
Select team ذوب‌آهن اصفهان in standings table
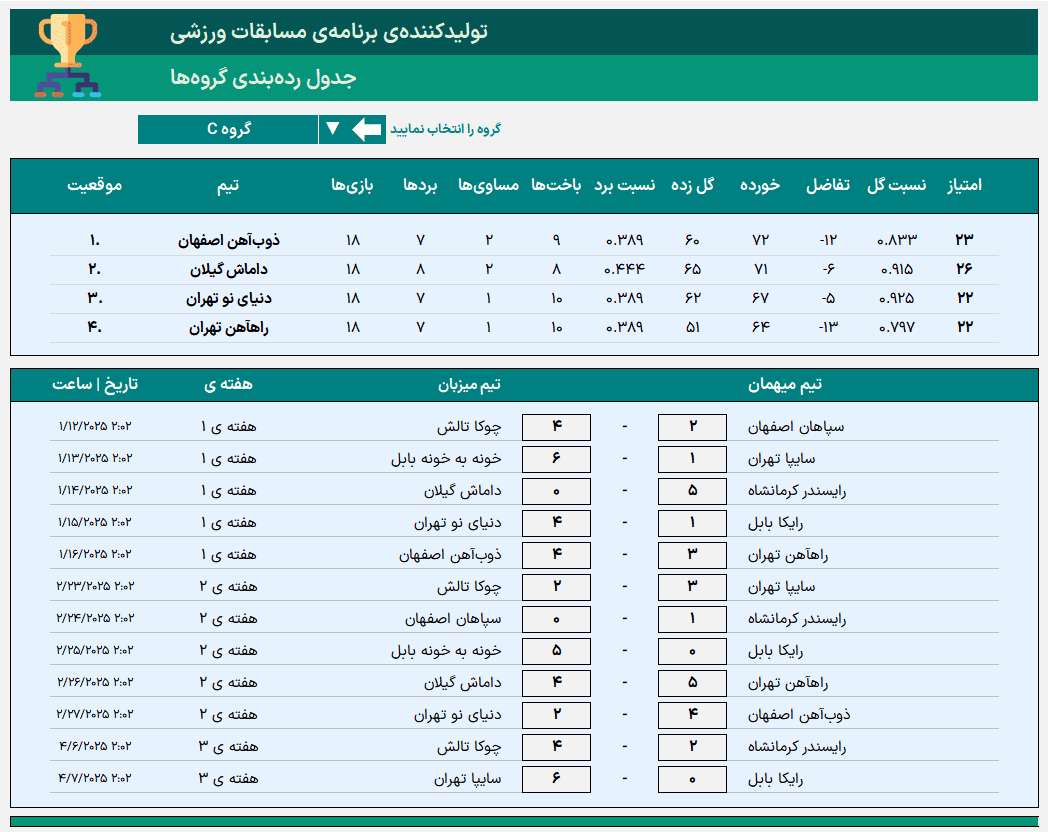tap(229, 240)
